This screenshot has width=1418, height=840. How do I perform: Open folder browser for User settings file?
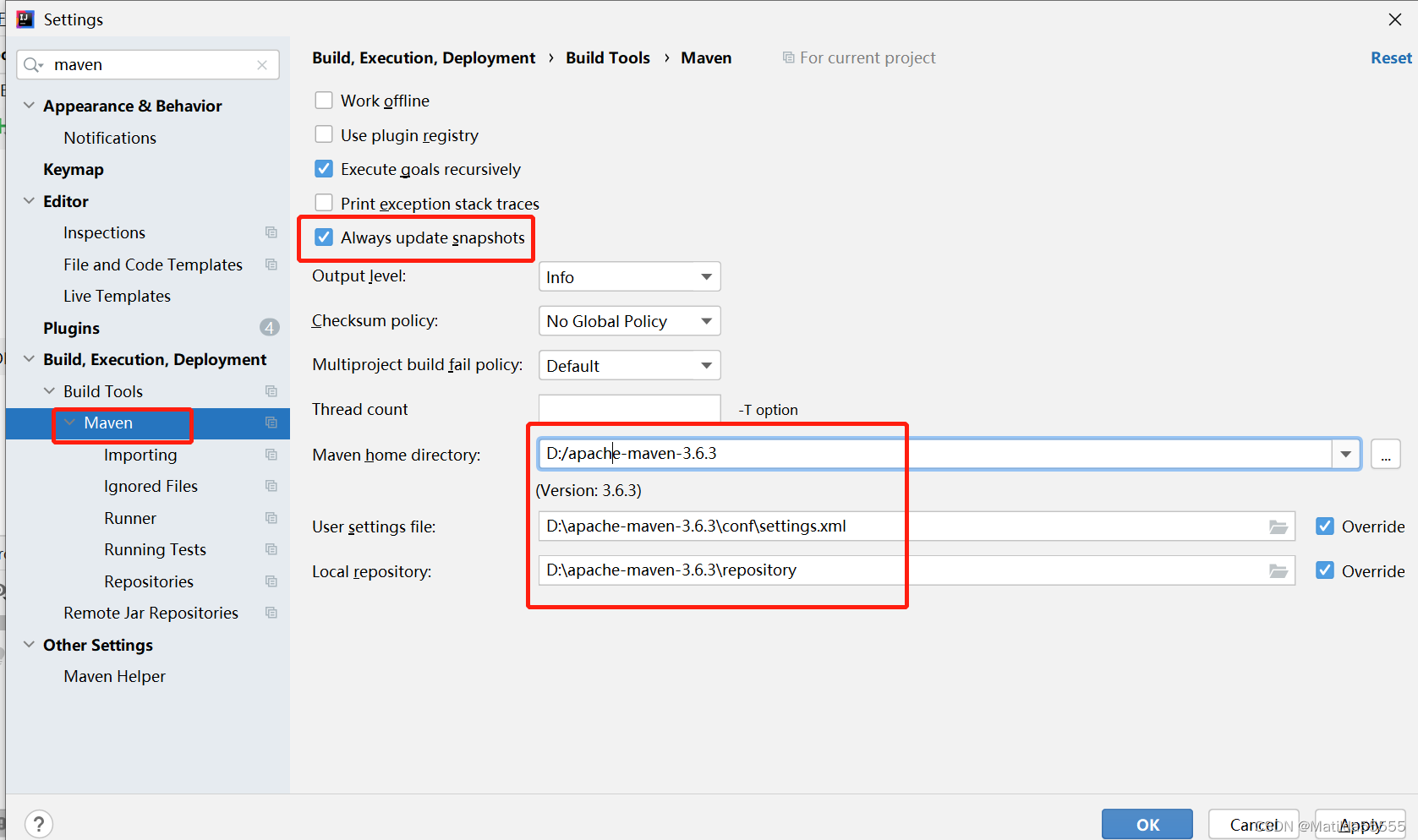coord(1278,526)
